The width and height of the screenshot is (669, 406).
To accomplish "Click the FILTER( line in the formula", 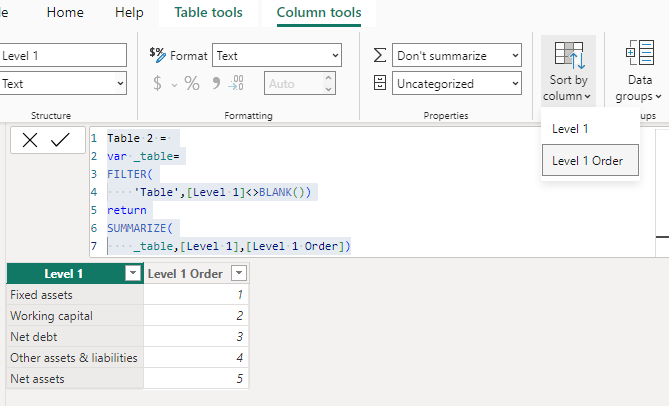I will click(x=130, y=174).
